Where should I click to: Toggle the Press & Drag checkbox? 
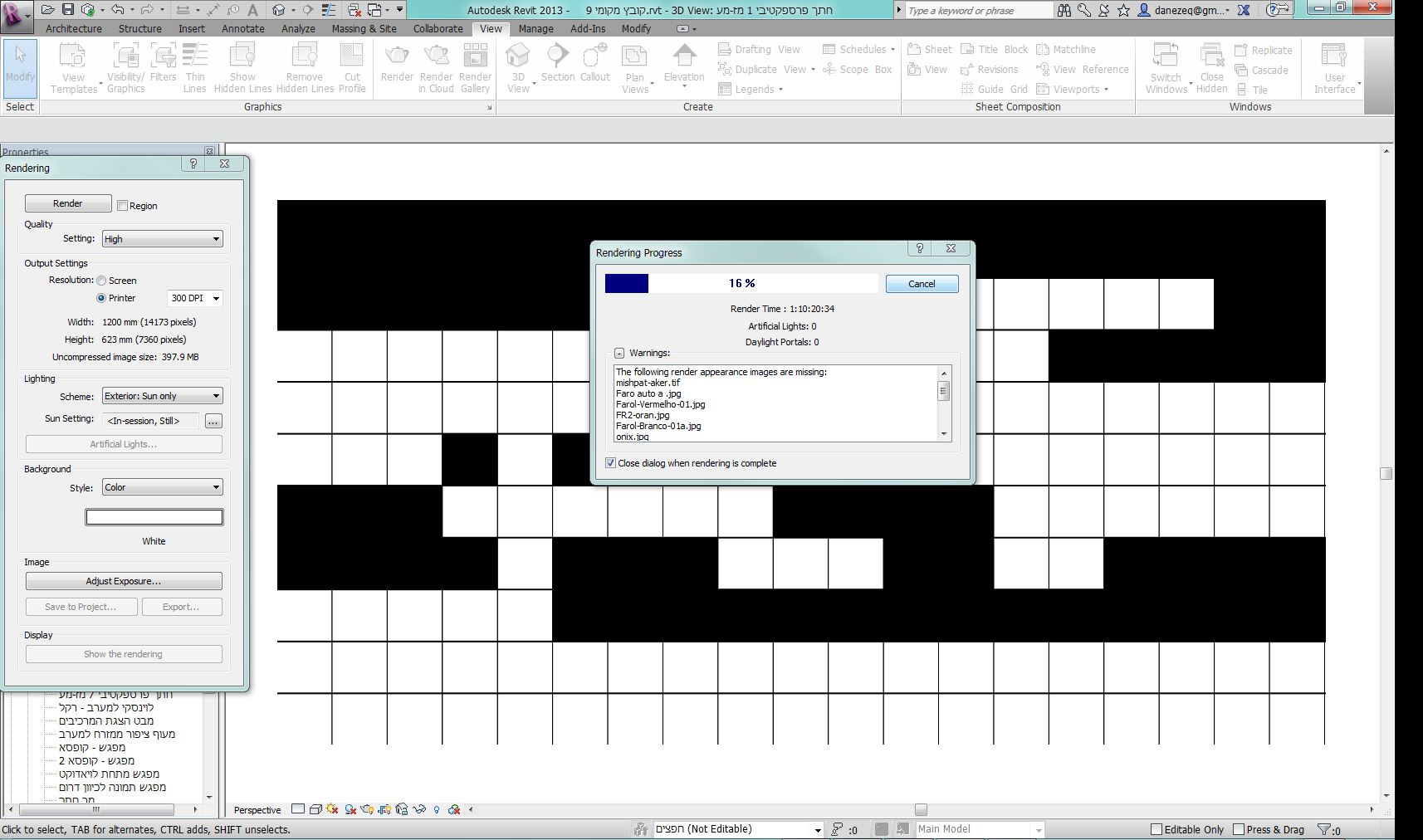pos(1239,829)
